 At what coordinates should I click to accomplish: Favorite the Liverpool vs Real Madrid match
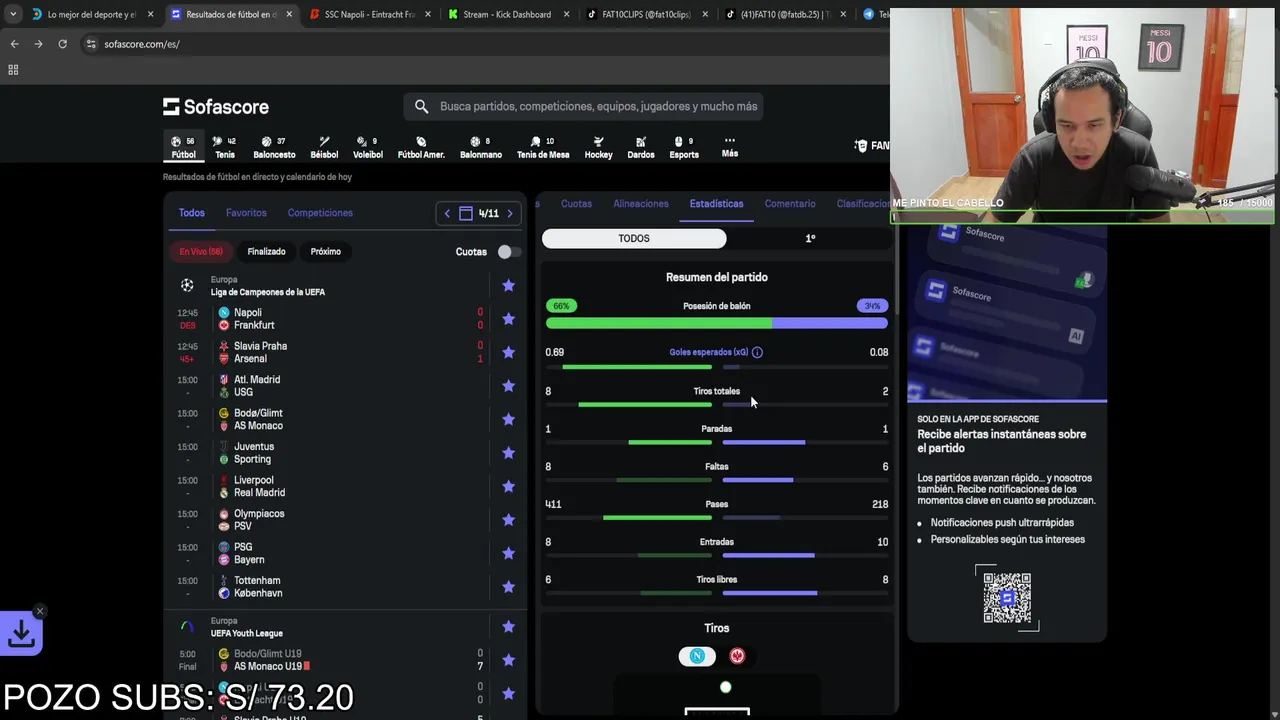pos(508,486)
